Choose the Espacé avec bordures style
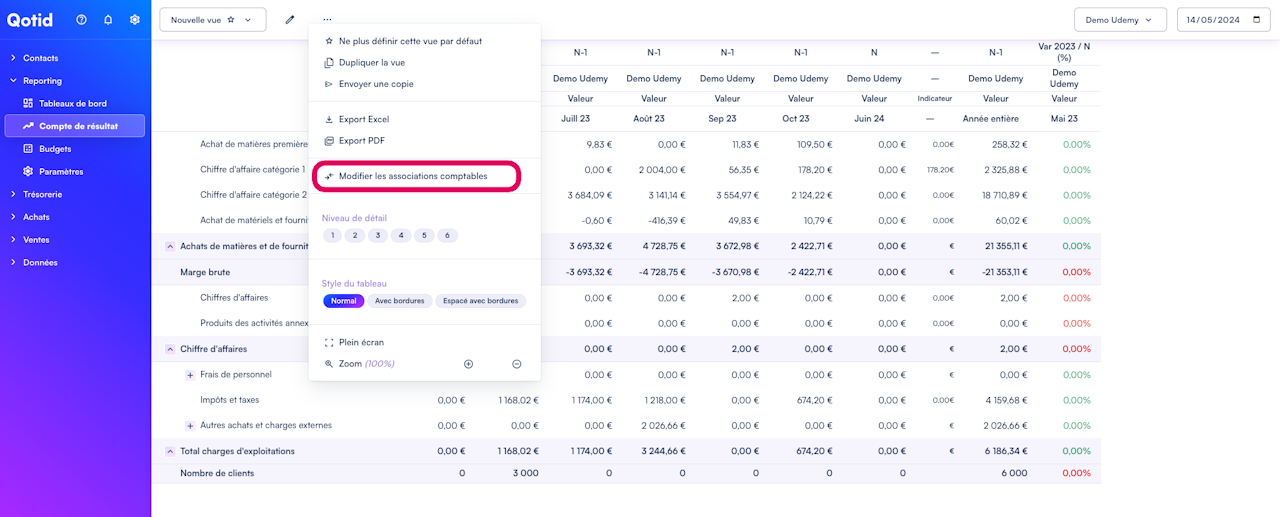Viewport: 1280px width, 517px height. point(481,301)
